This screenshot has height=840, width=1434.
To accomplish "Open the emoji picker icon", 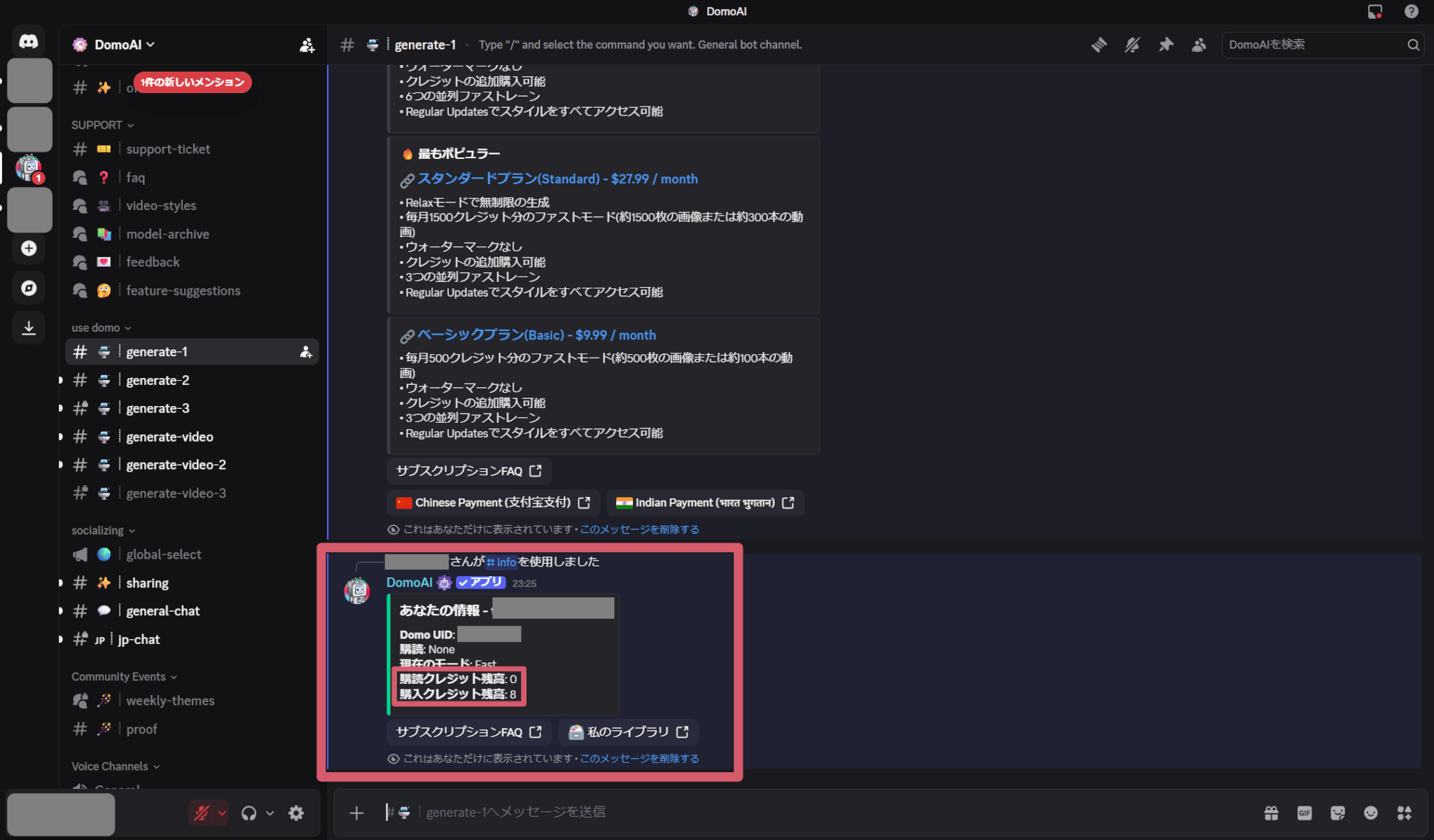I will (x=1371, y=813).
